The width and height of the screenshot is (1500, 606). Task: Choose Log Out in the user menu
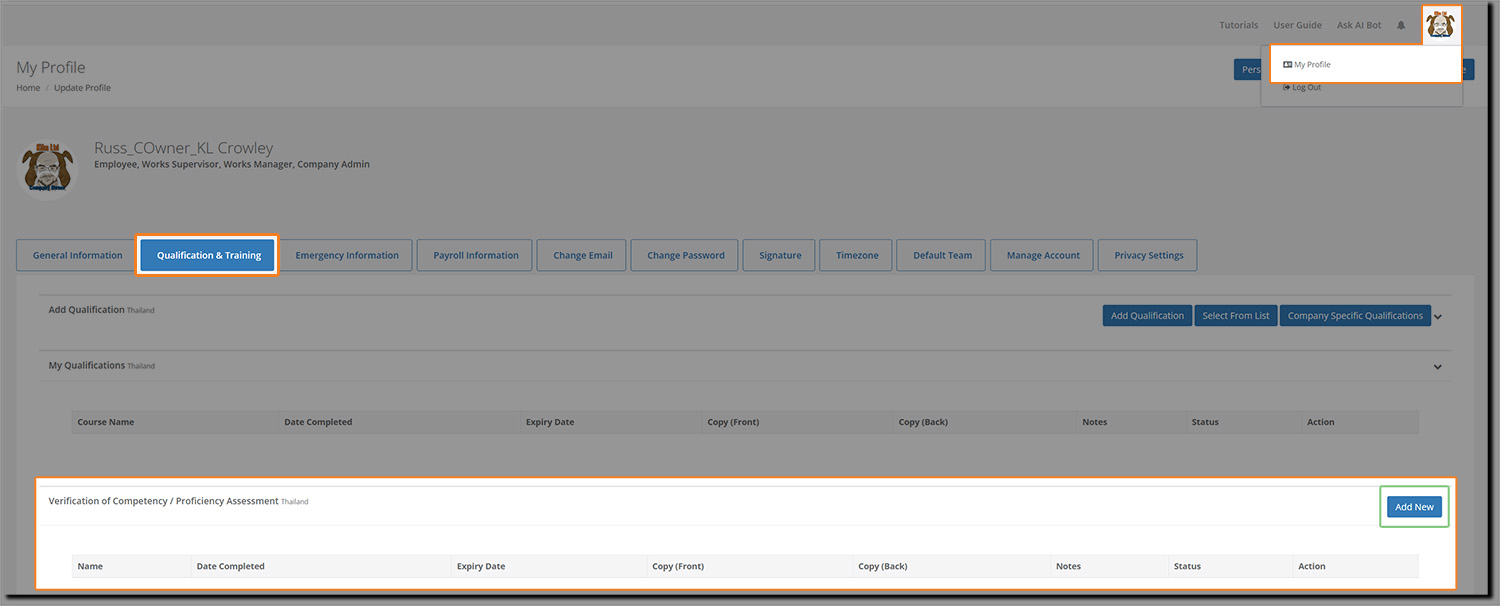(x=1302, y=87)
